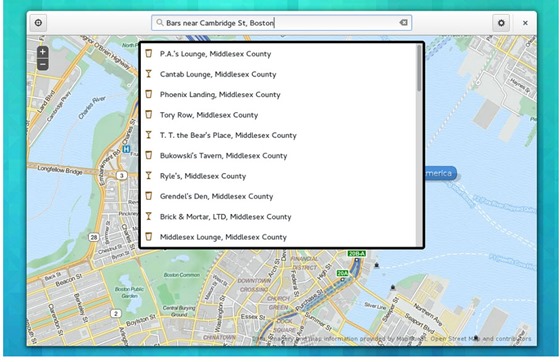
Task: Click the Longfellow Bridge label on the map
Action: [60, 170]
